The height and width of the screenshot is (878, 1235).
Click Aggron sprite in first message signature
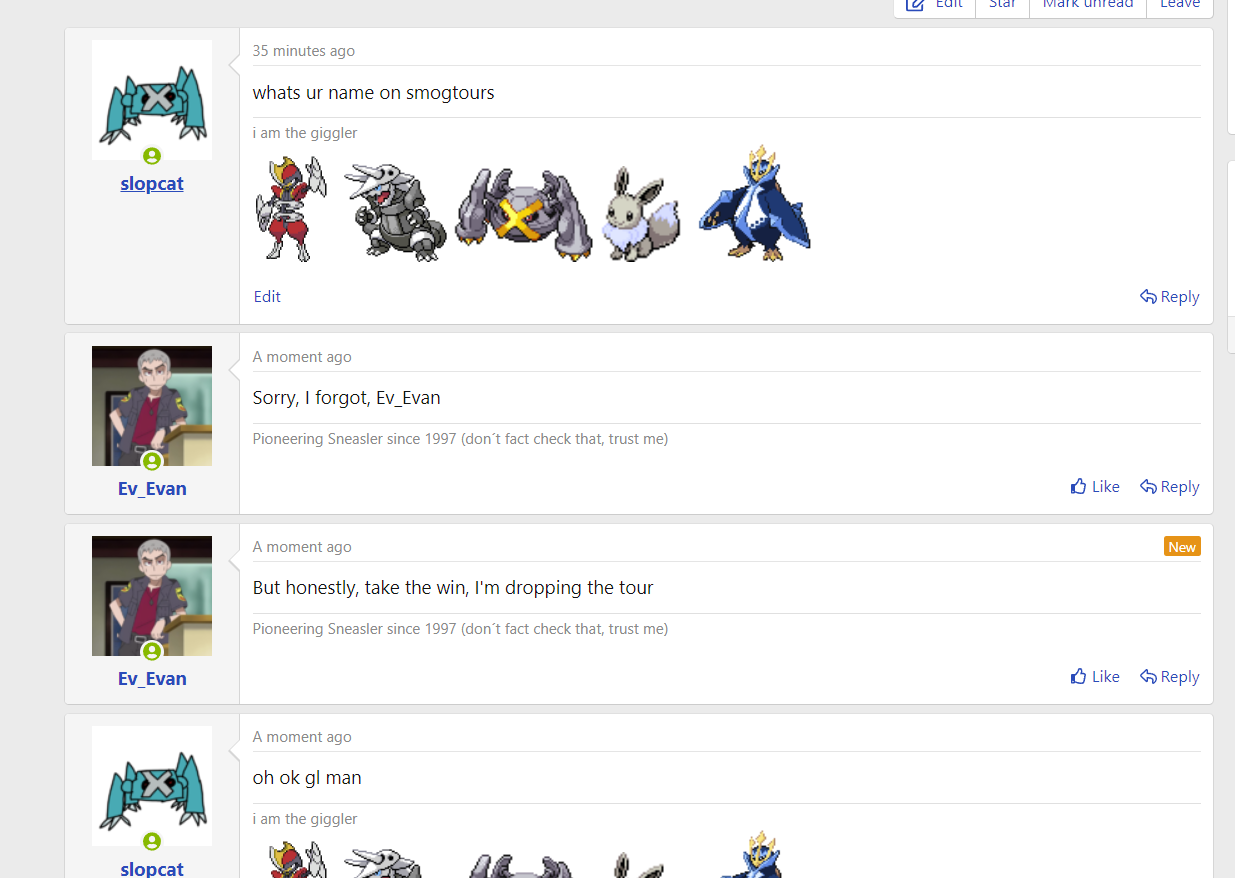tap(394, 212)
